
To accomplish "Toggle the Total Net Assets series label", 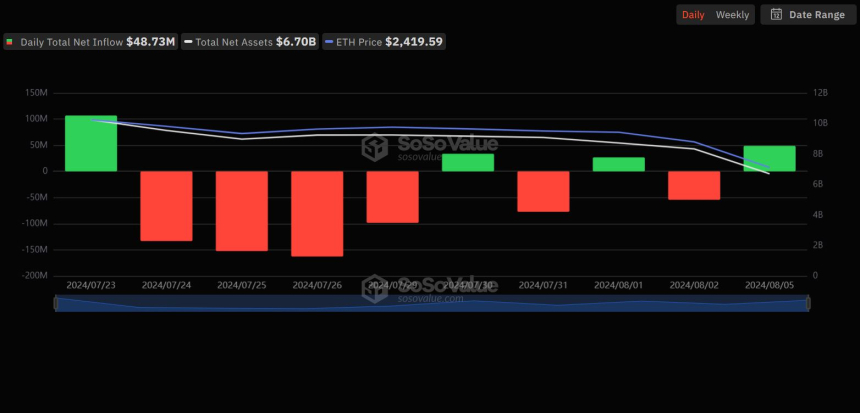I will pos(234,42).
